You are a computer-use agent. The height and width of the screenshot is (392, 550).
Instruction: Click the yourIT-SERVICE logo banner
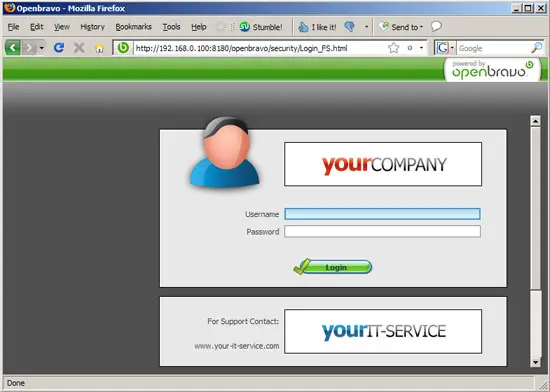[x=383, y=331]
